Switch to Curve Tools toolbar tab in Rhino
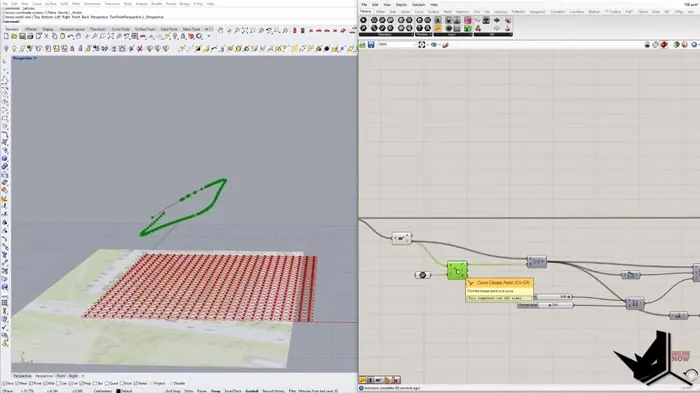 coord(121,29)
